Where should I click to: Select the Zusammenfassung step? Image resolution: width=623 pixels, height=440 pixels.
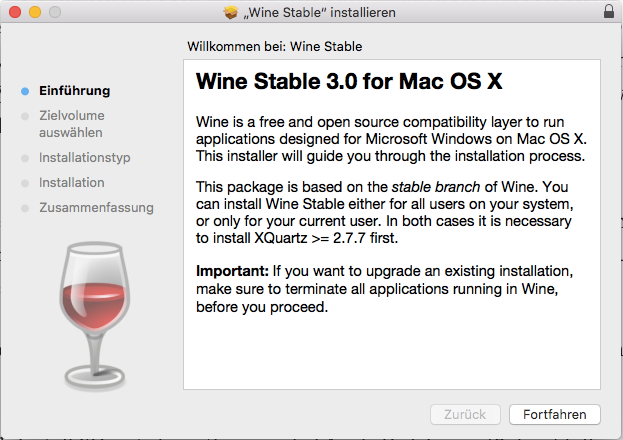tap(96, 207)
